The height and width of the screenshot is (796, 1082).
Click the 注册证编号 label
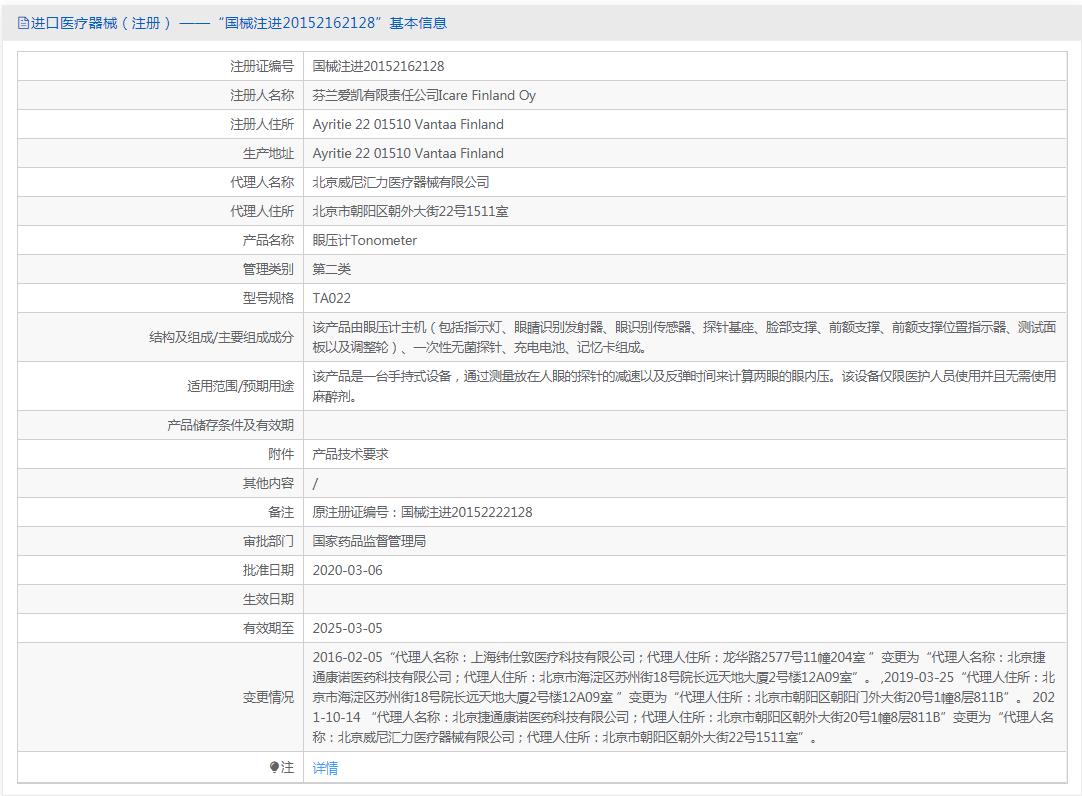click(262, 66)
